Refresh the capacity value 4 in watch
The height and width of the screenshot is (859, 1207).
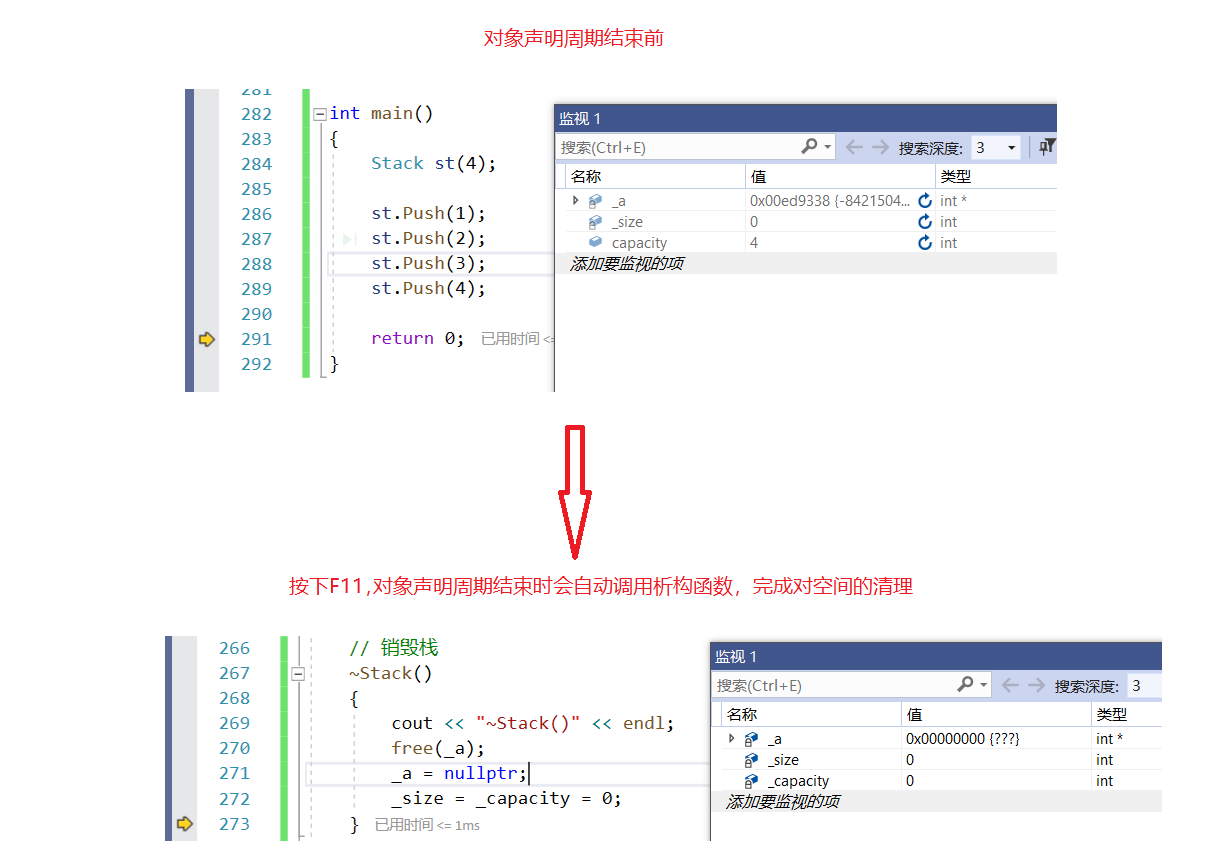click(x=925, y=243)
